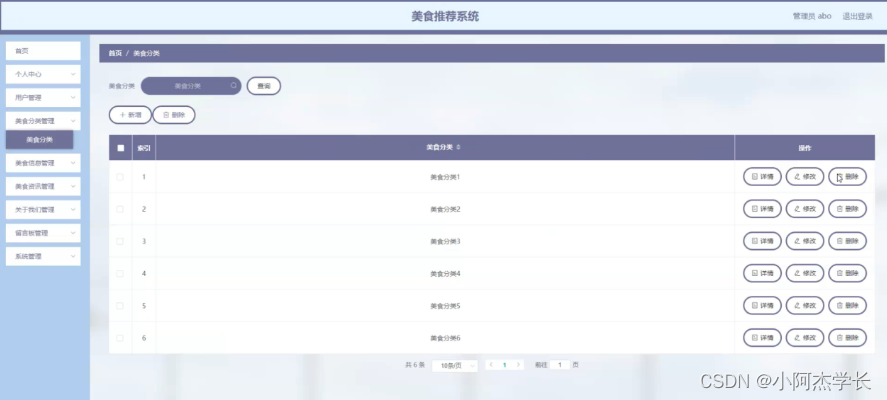The image size is (887, 400).
Task: Go to next page with right arrow
Action: pos(518,365)
